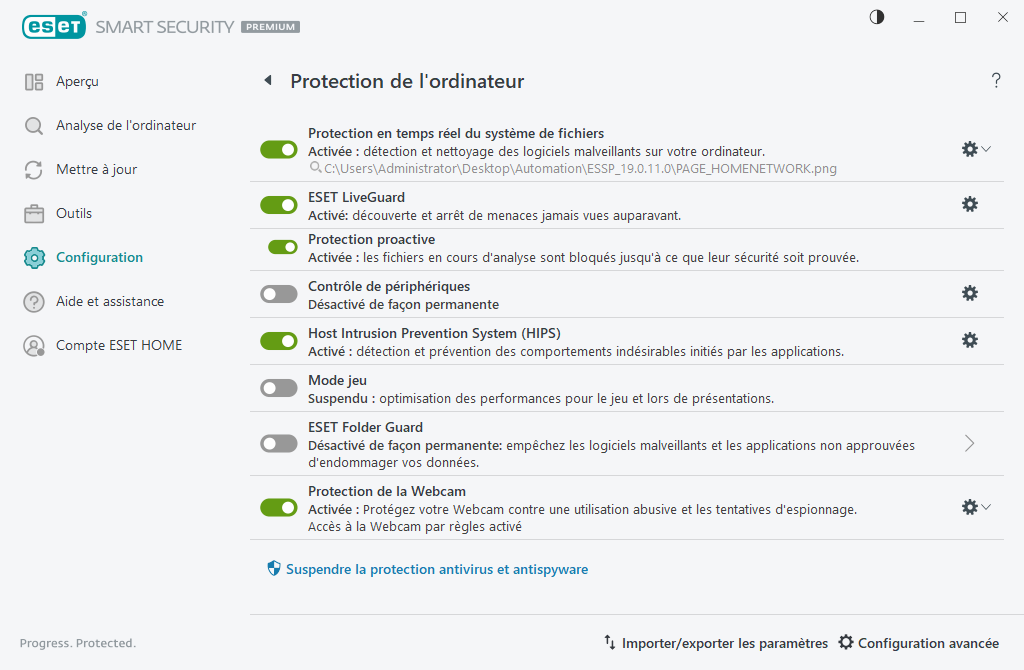Image resolution: width=1024 pixels, height=670 pixels.
Task: Open ESET LiveGuard settings gear
Action: click(x=969, y=204)
